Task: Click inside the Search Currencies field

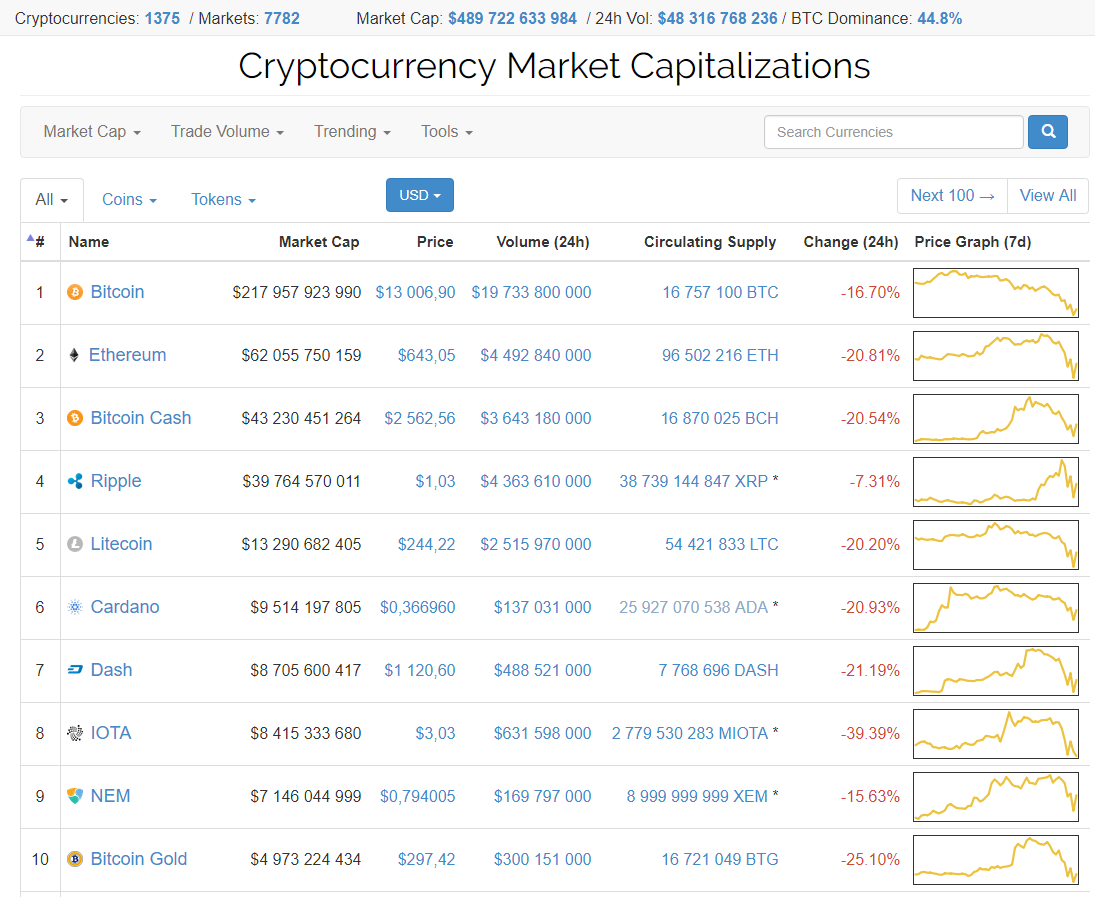Action: tap(893, 131)
